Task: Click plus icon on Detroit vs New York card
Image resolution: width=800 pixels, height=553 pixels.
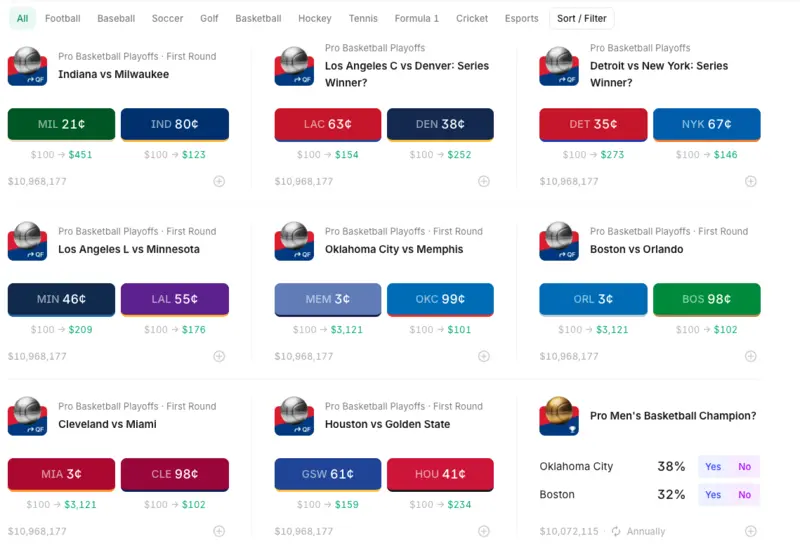Action: tap(751, 181)
